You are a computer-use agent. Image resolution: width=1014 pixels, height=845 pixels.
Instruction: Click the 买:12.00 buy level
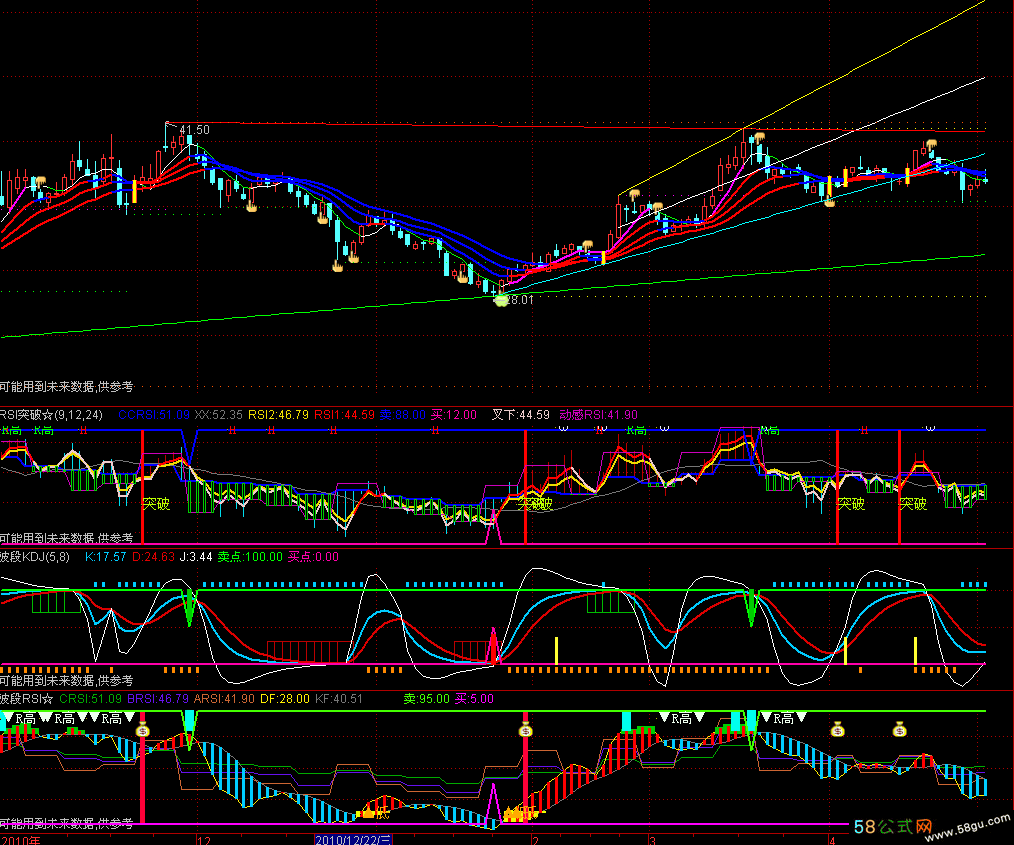(x=453, y=415)
